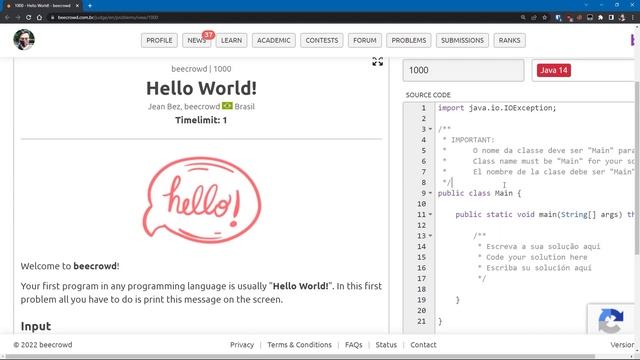This screenshot has height=360, width=640.
Task: Reload the page
Action: point(29,18)
